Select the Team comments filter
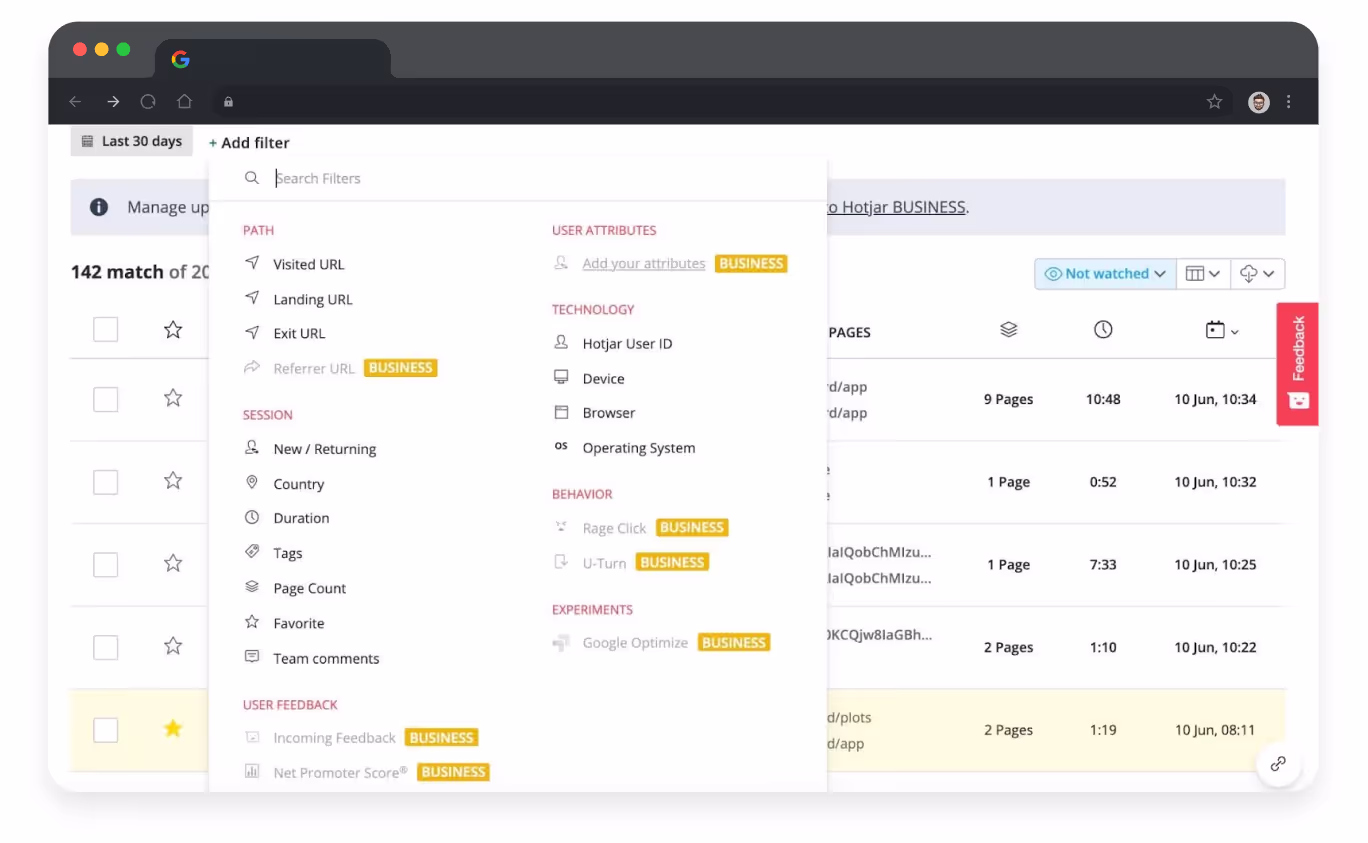The height and width of the screenshot is (843, 1368). coord(326,658)
